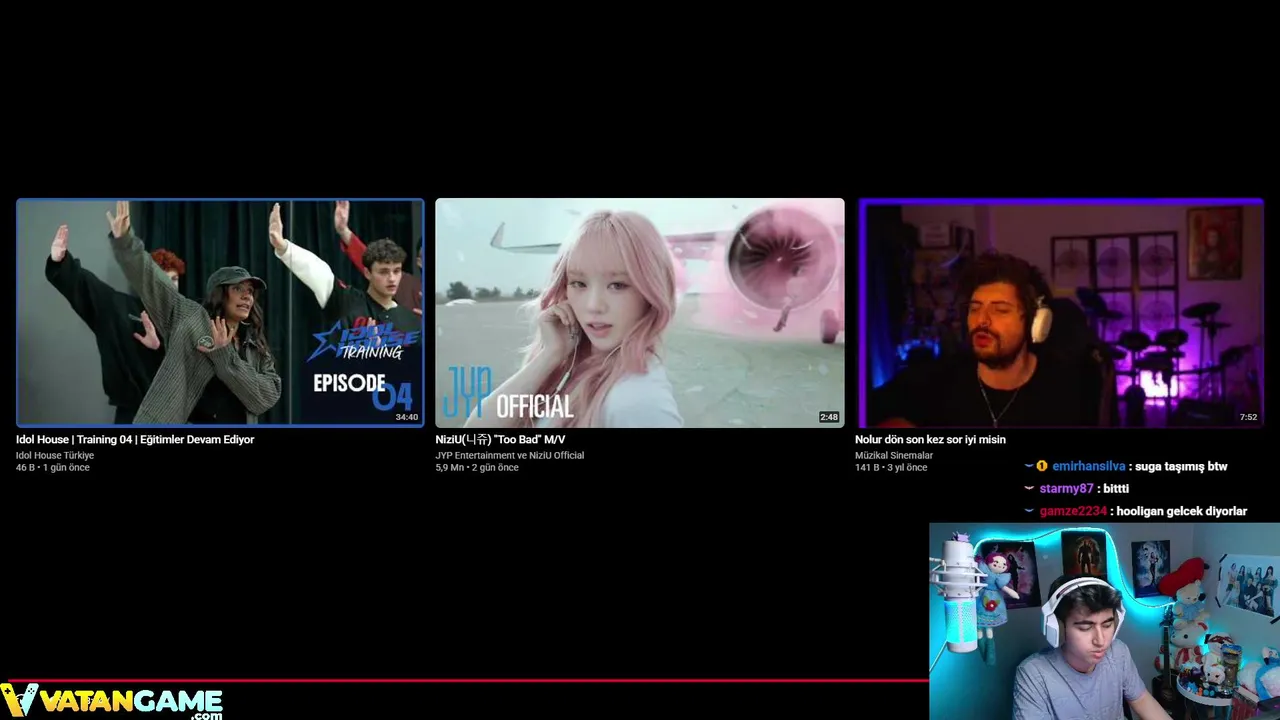Open the NiziU "Too Bad" M/V thumbnail
The height and width of the screenshot is (720, 1280).
click(640, 313)
